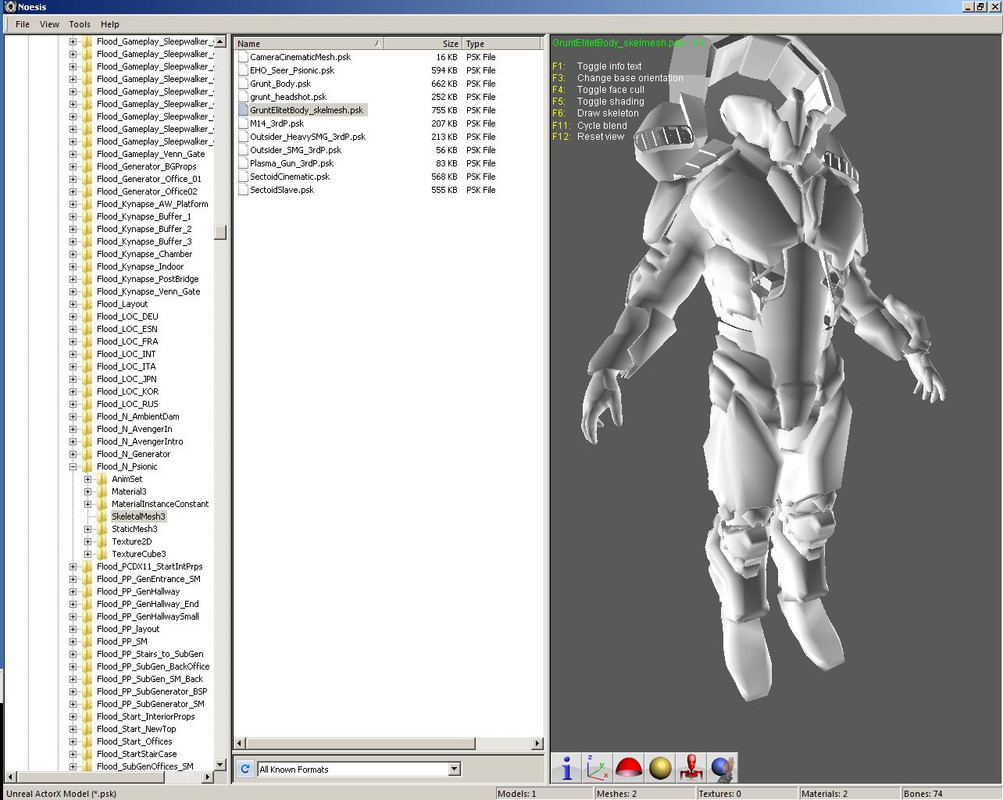Click the file icon of Grunt_Body.psk
This screenshot has width=1003, height=800.
(243, 84)
